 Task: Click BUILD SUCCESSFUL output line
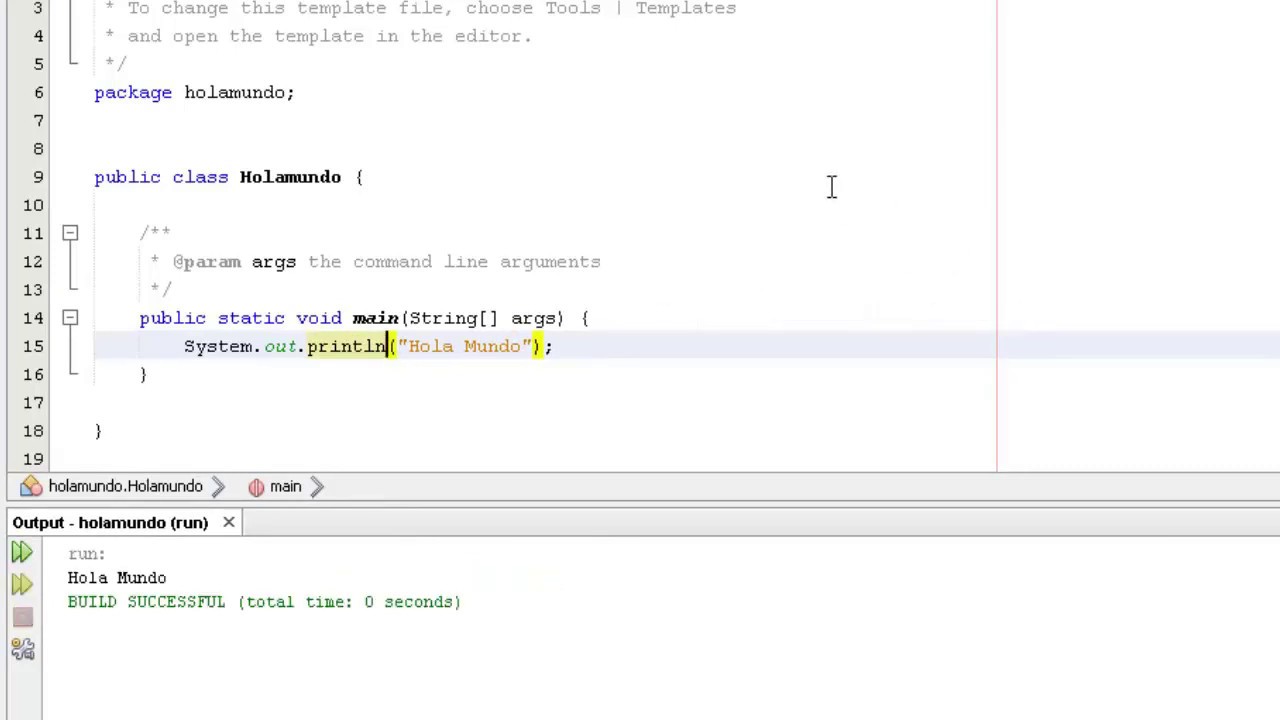pyautogui.click(x=264, y=602)
